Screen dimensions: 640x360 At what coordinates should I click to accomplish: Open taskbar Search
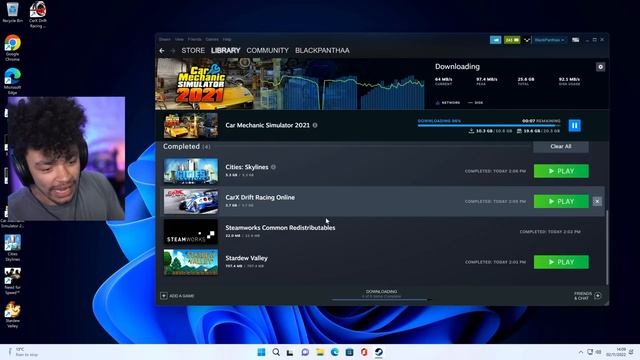click(x=276, y=352)
